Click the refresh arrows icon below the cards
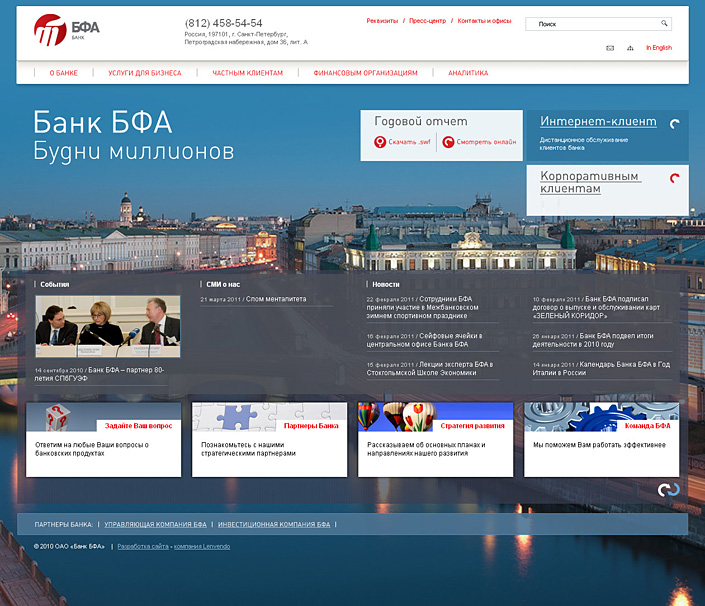The width and height of the screenshot is (705, 606). [669, 490]
